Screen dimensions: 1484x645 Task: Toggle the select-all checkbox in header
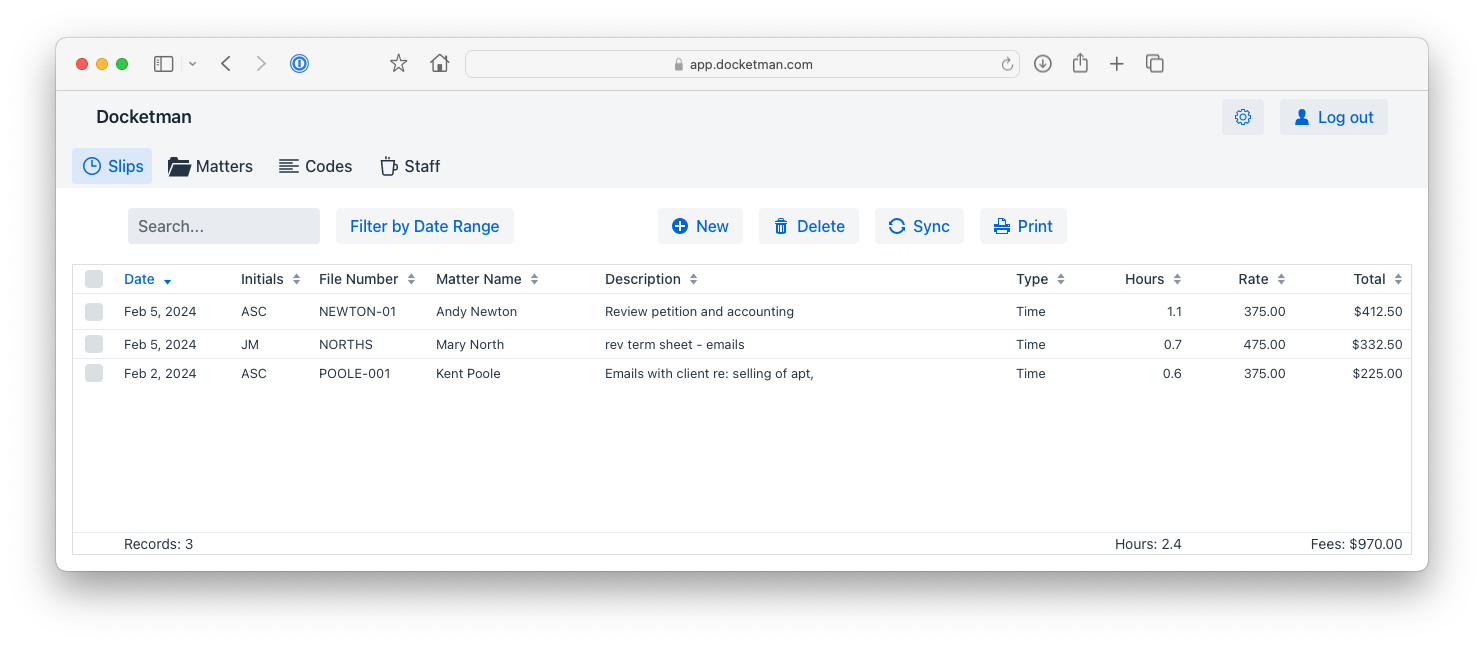(x=94, y=279)
